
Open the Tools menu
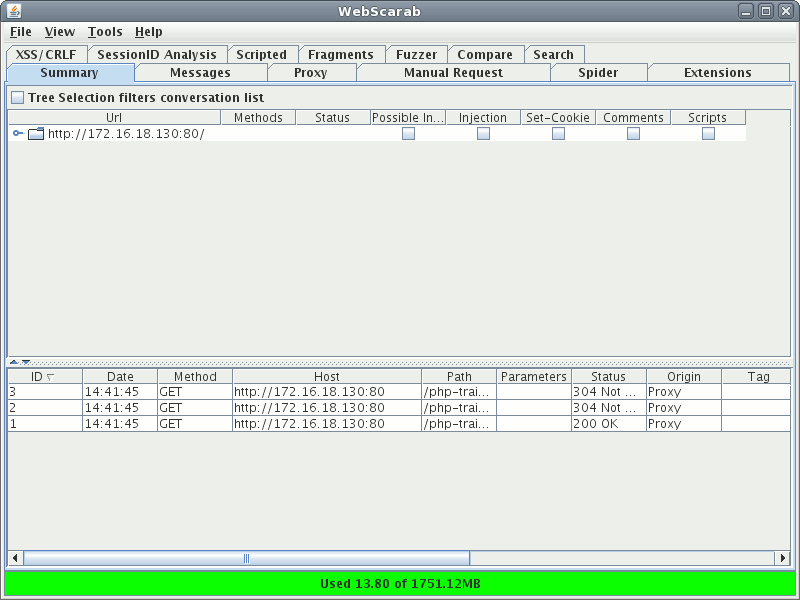[104, 31]
